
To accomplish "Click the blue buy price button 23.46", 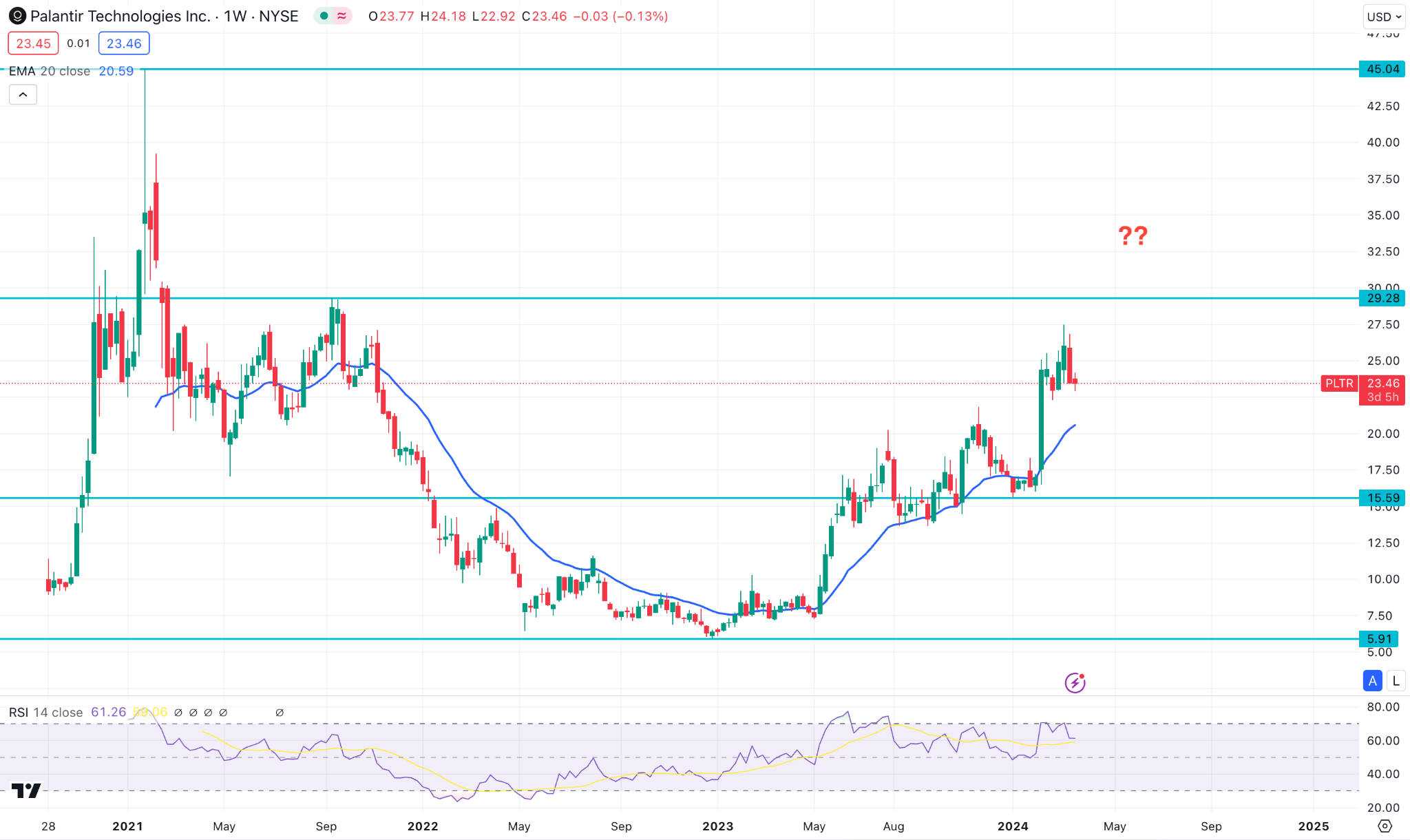I will pyautogui.click(x=124, y=43).
